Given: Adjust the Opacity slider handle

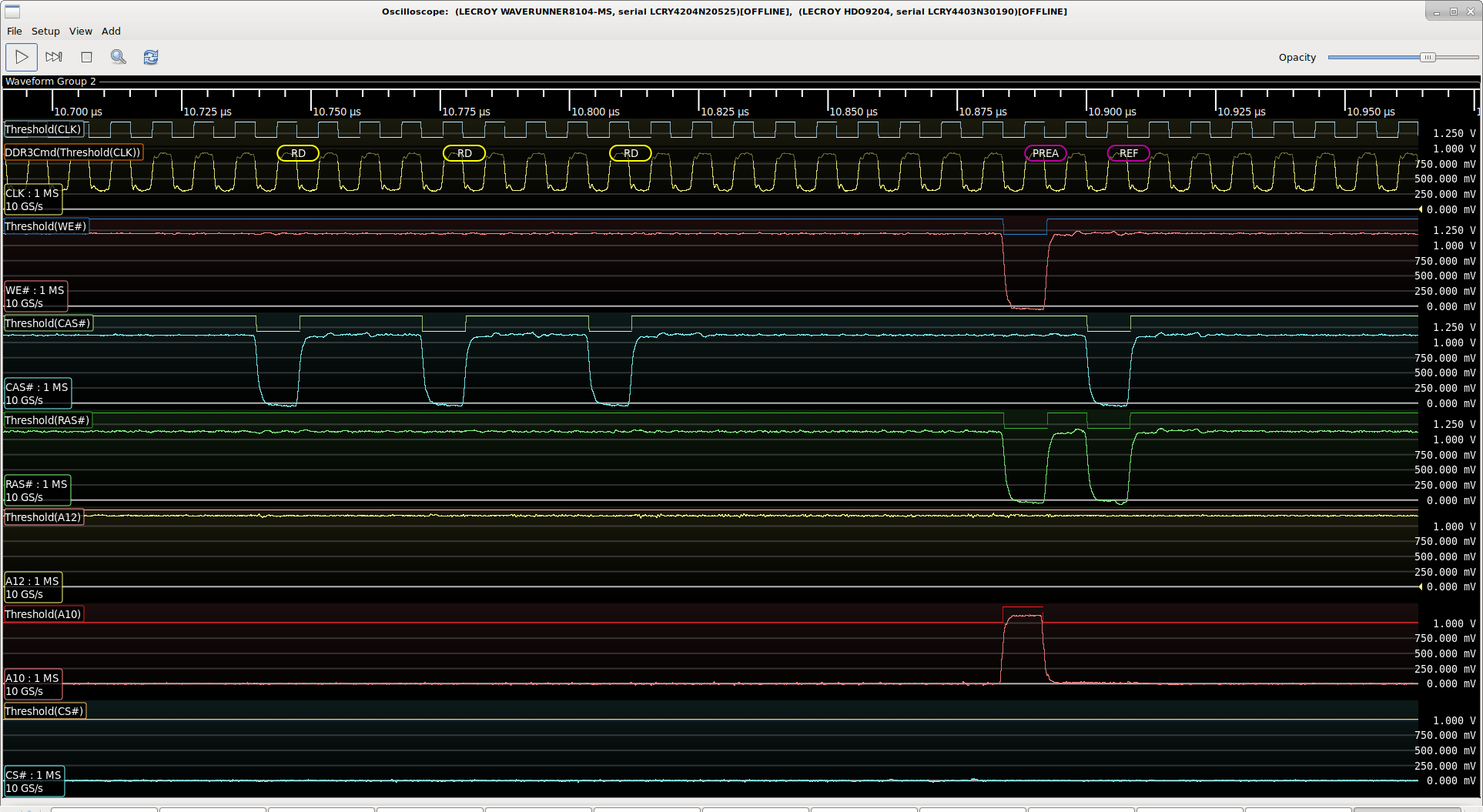Looking at the screenshot, I should [x=1428, y=58].
